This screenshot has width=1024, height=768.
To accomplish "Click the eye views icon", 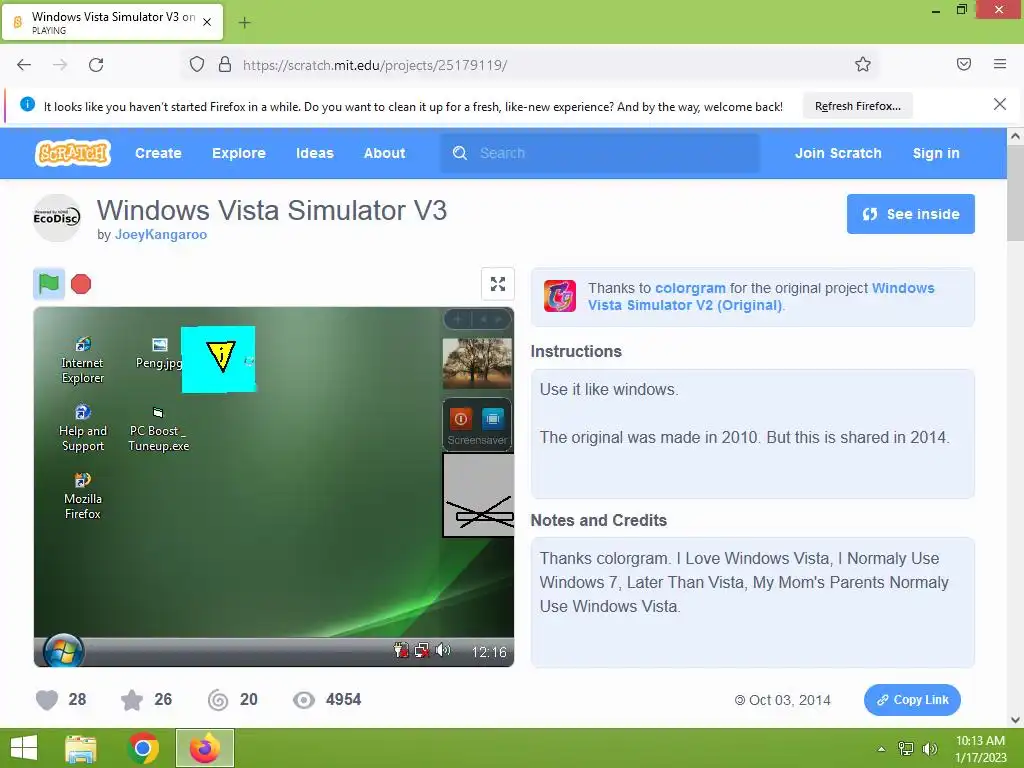I will tap(304, 700).
